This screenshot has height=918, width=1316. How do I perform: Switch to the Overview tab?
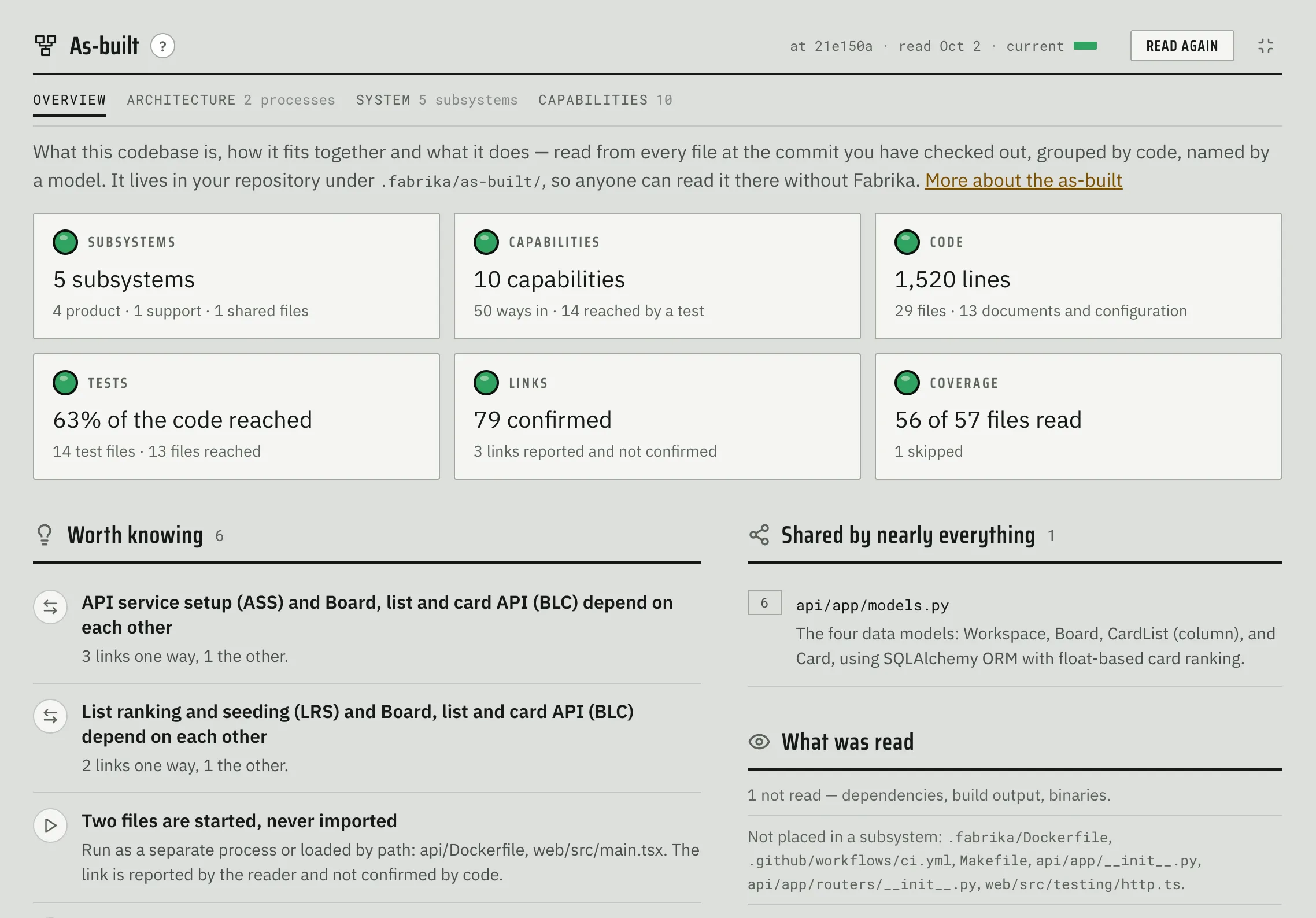click(x=69, y=100)
